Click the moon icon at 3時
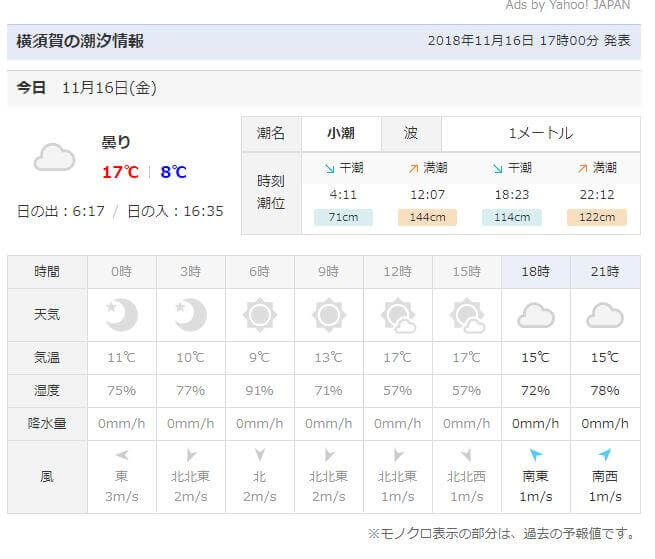655x559 pixels. [190, 315]
